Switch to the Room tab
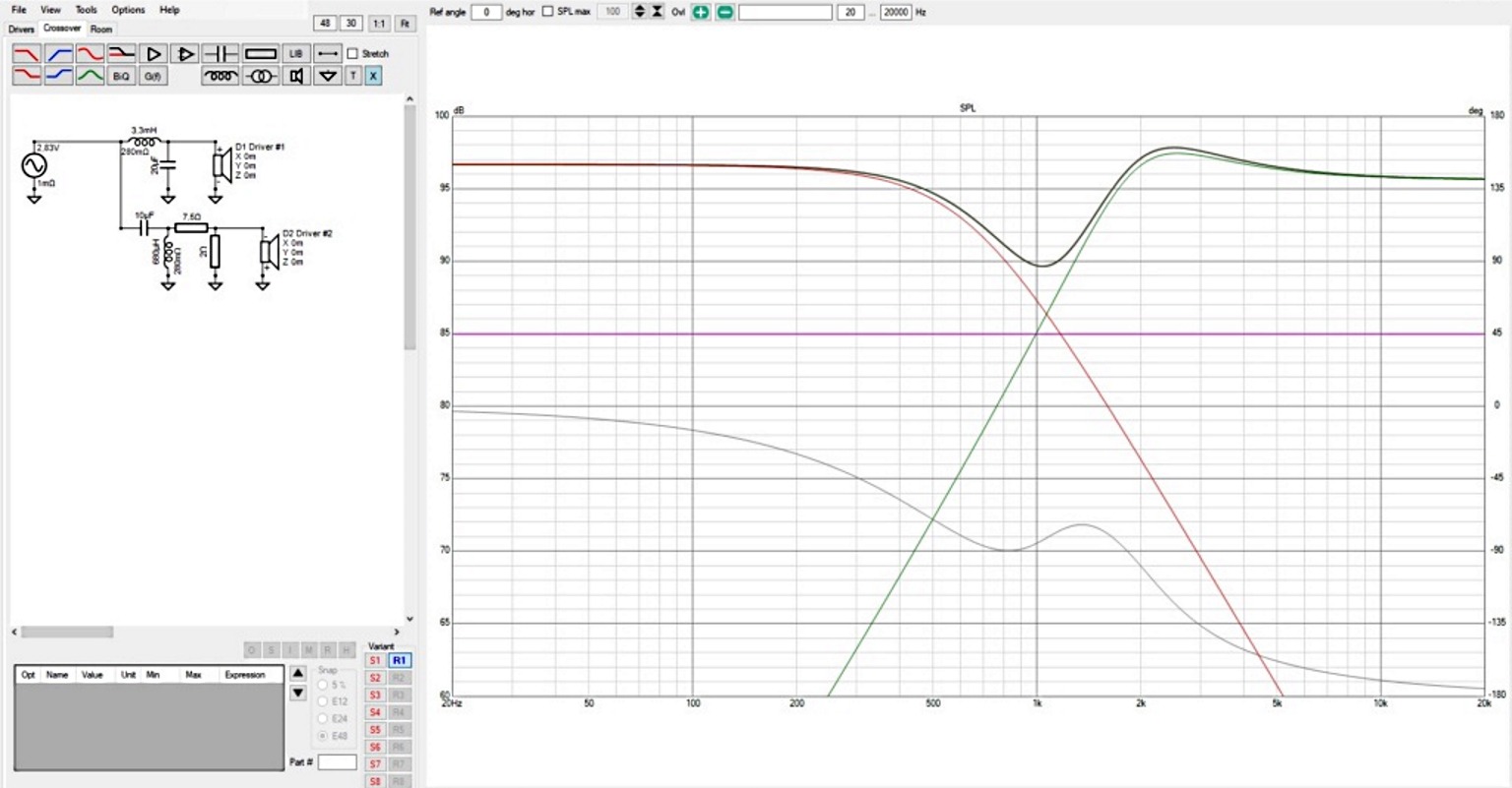This screenshot has width=1512, height=788. click(x=101, y=30)
